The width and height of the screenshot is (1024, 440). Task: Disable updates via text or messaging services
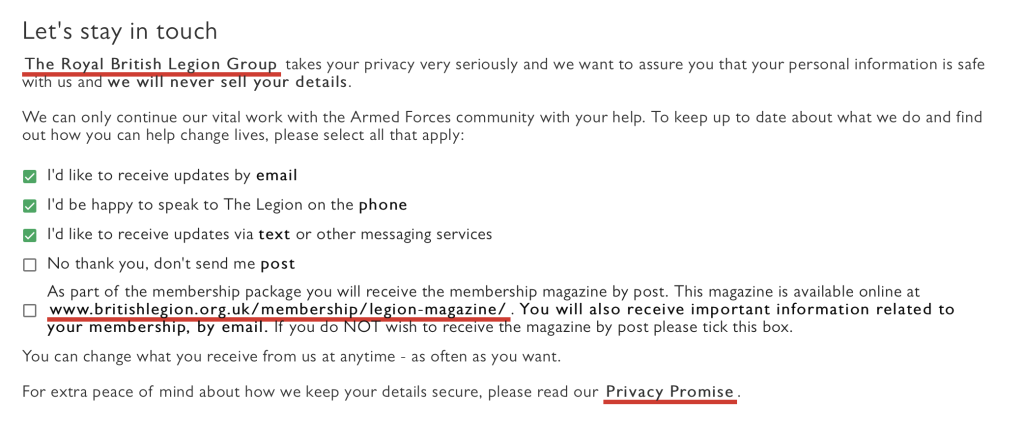coord(30,236)
